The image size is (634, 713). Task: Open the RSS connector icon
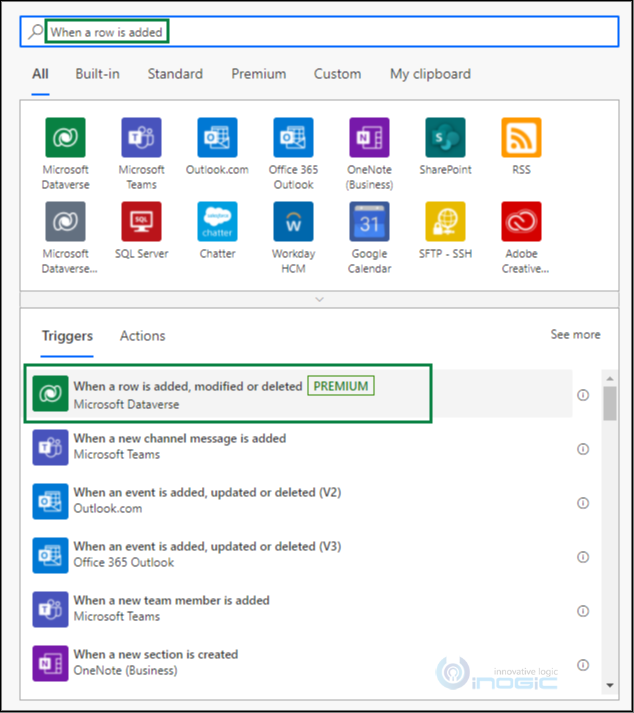pyautogui.click(x=521, y=138)
